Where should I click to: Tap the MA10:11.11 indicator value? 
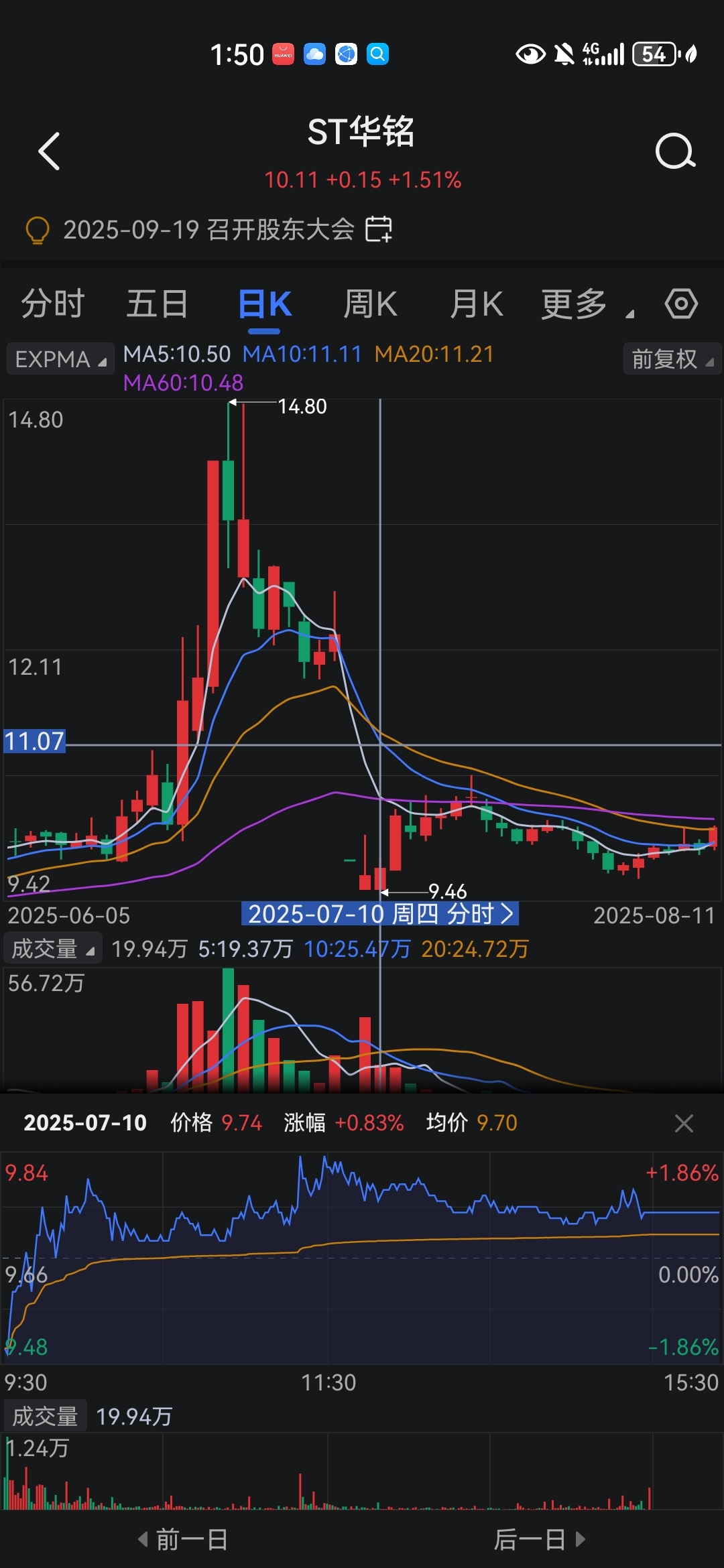[x=302, y=354]
